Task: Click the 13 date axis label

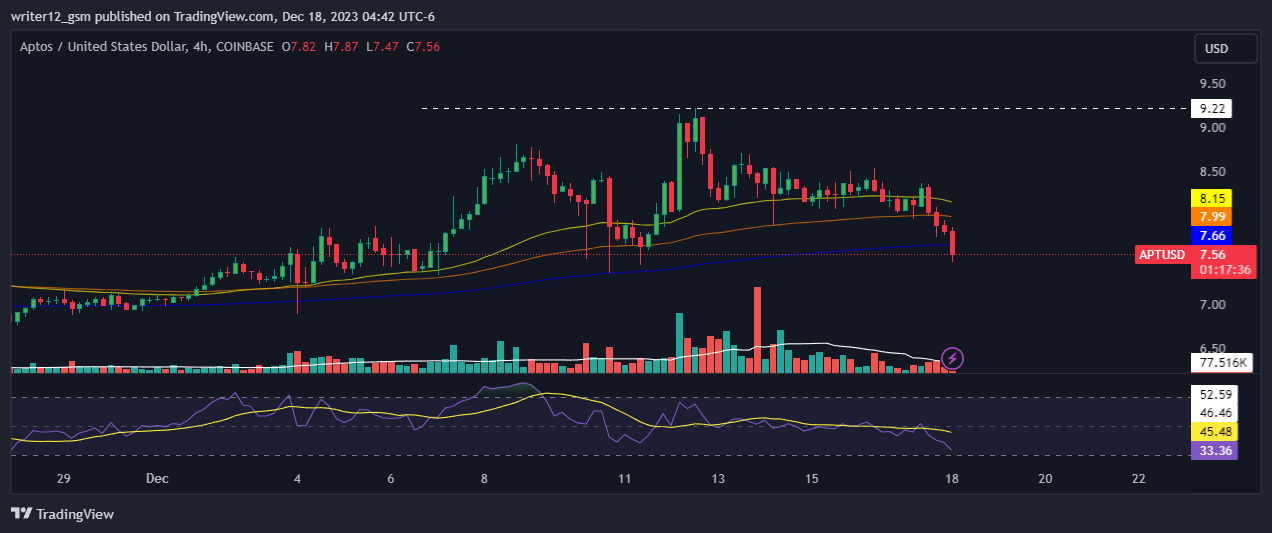Action: click(718, 479)
